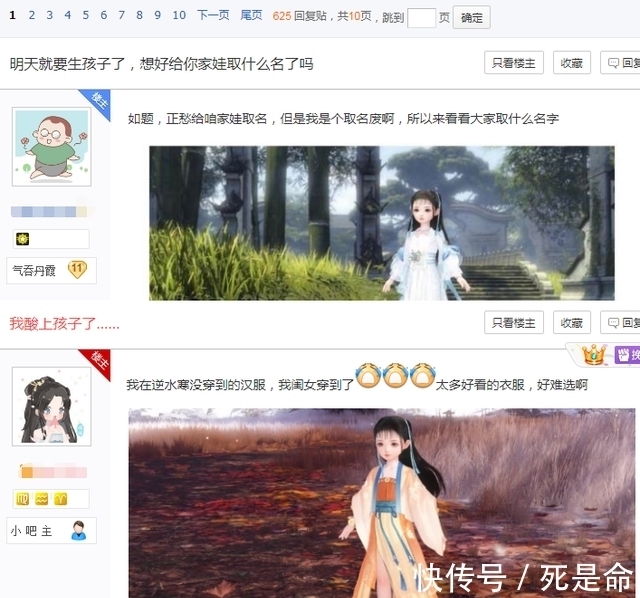The height and width of the screenshot is (598, 640).
Task: Open the cartoon baby avatar profile
Action: [x=51, y=147]
